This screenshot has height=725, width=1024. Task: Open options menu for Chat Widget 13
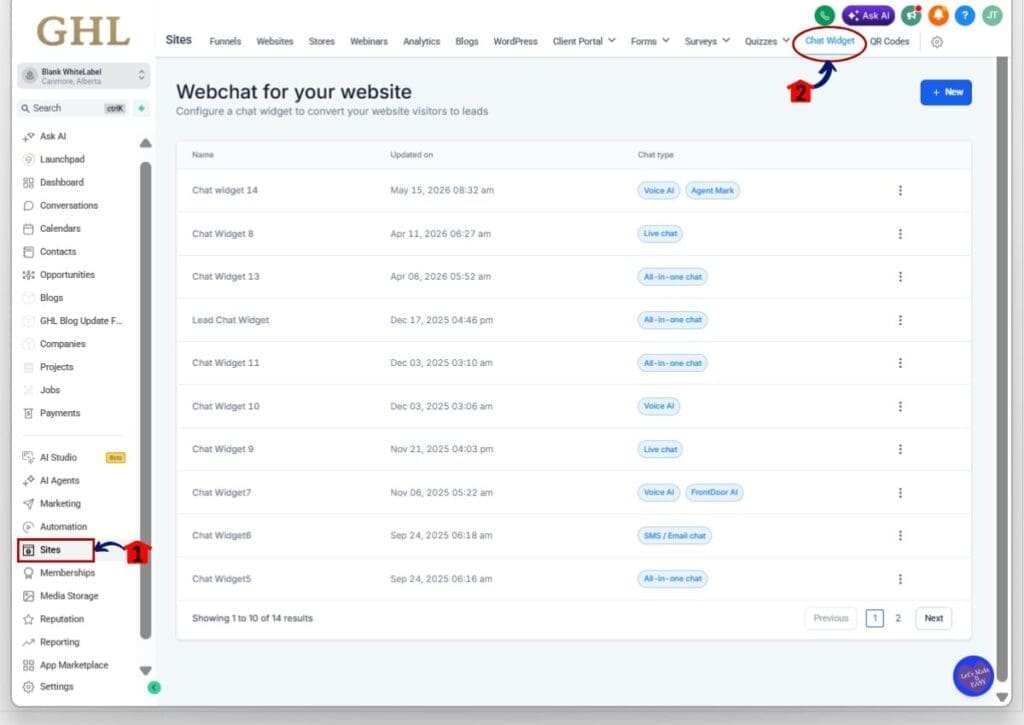point(900,277)
